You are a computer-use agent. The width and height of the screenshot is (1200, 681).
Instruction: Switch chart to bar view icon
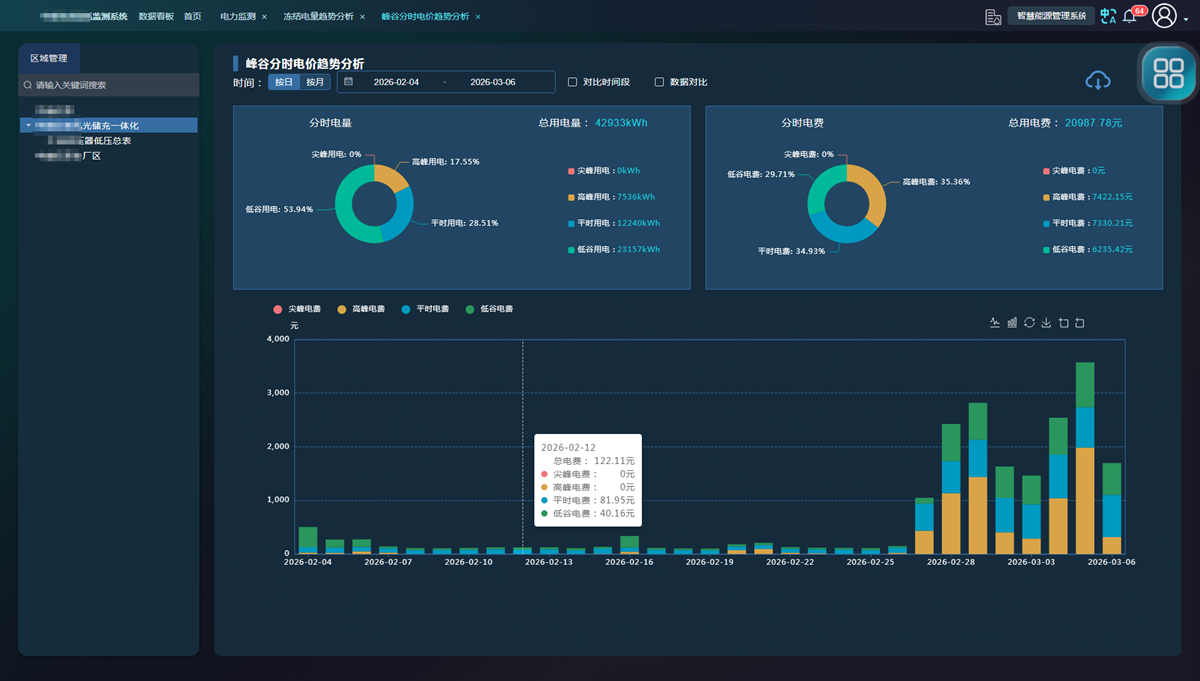tap(1012, 323)
